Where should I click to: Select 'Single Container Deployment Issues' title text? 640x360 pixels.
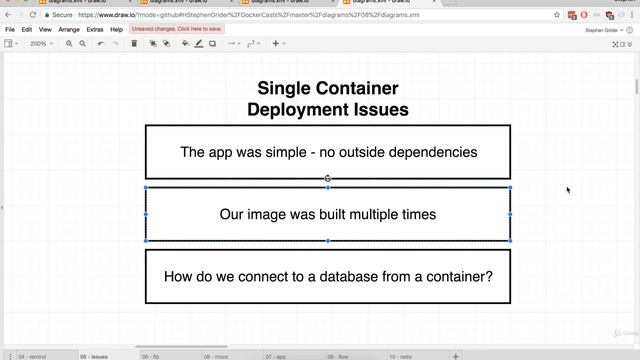(x=328, y=99)
